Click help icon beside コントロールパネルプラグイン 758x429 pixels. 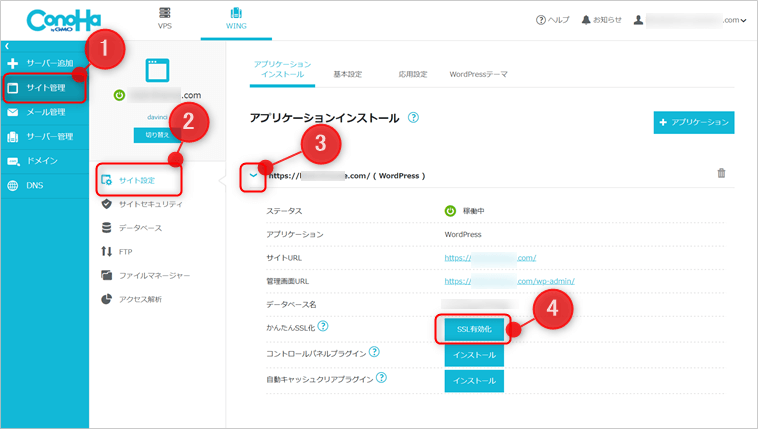point(374,353)
